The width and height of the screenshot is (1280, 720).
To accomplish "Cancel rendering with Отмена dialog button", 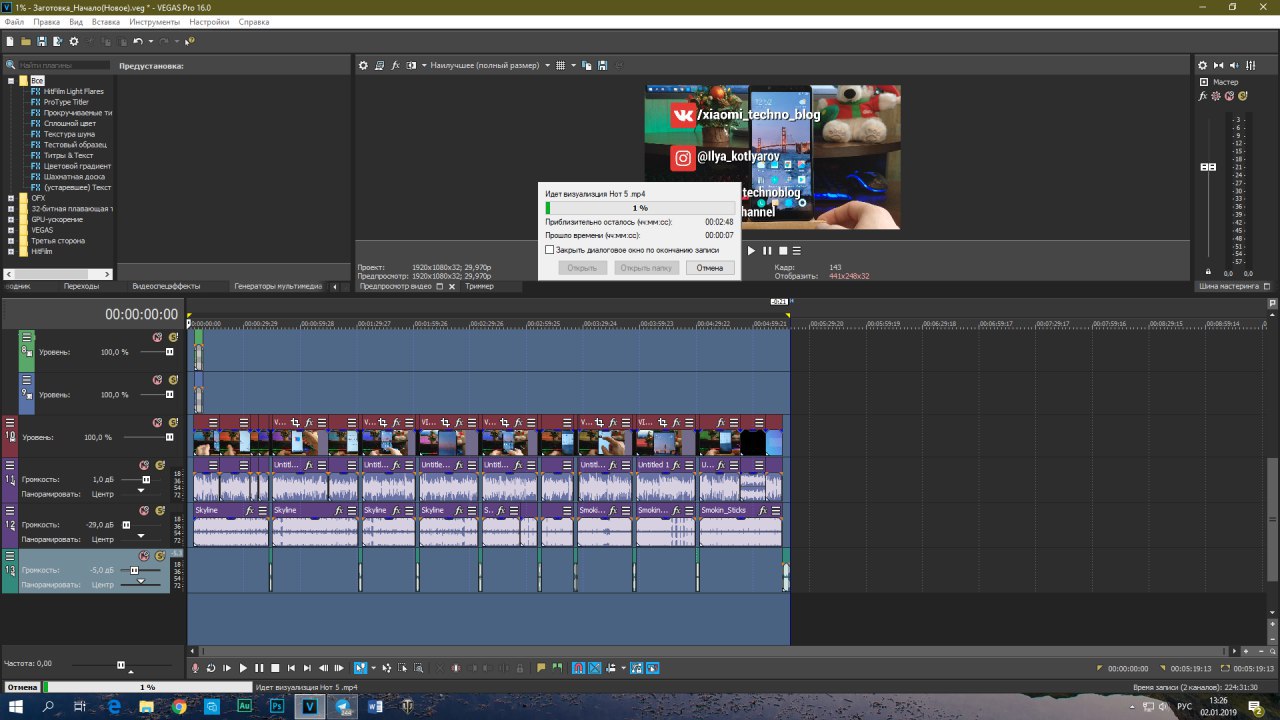I will point(710,268).
